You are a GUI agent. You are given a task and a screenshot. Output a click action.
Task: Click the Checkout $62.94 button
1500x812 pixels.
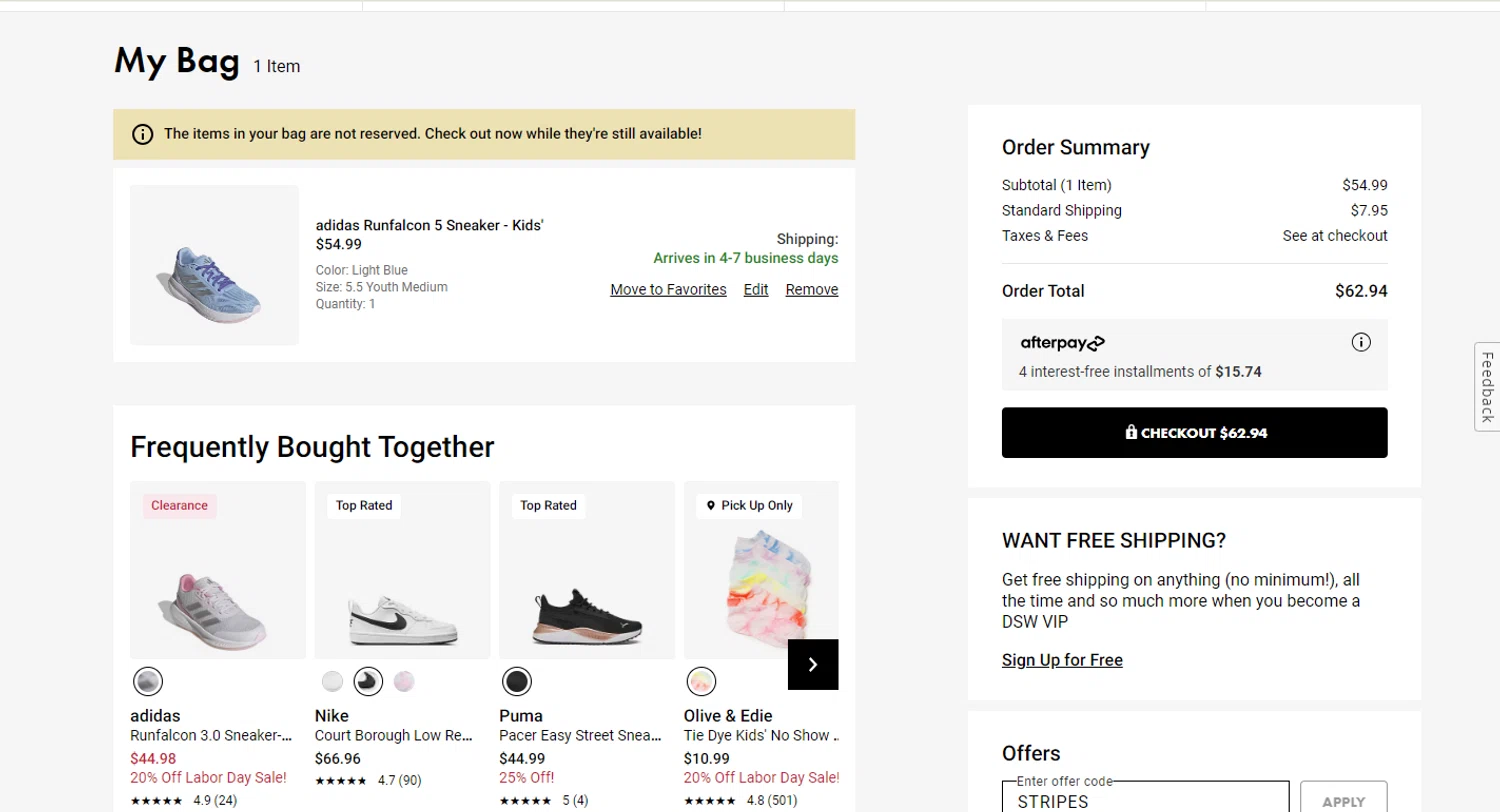(1195, 433)
